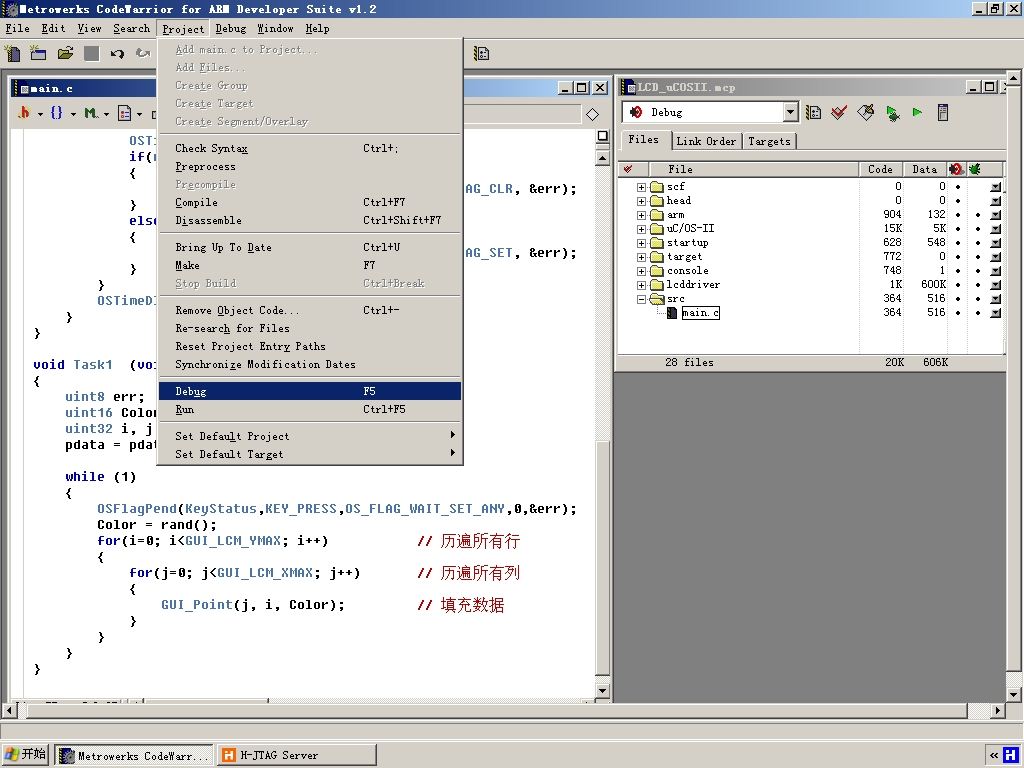Expand the arm folder
This screenshot has width=1024, height=768.
point(641,216)
